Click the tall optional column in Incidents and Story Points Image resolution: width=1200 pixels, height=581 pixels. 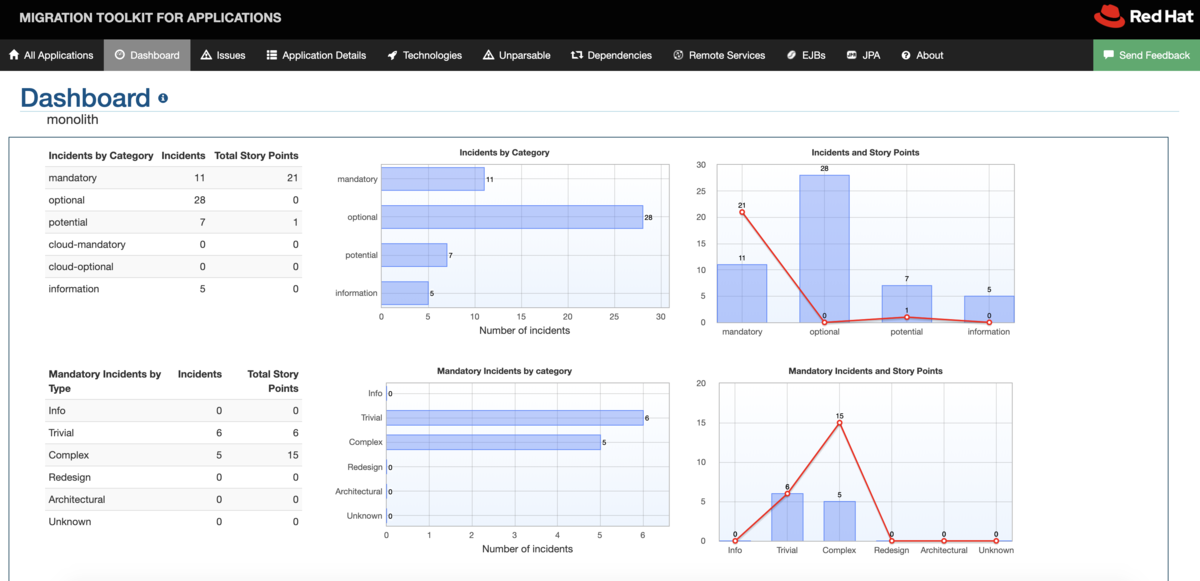click(824, 248)
